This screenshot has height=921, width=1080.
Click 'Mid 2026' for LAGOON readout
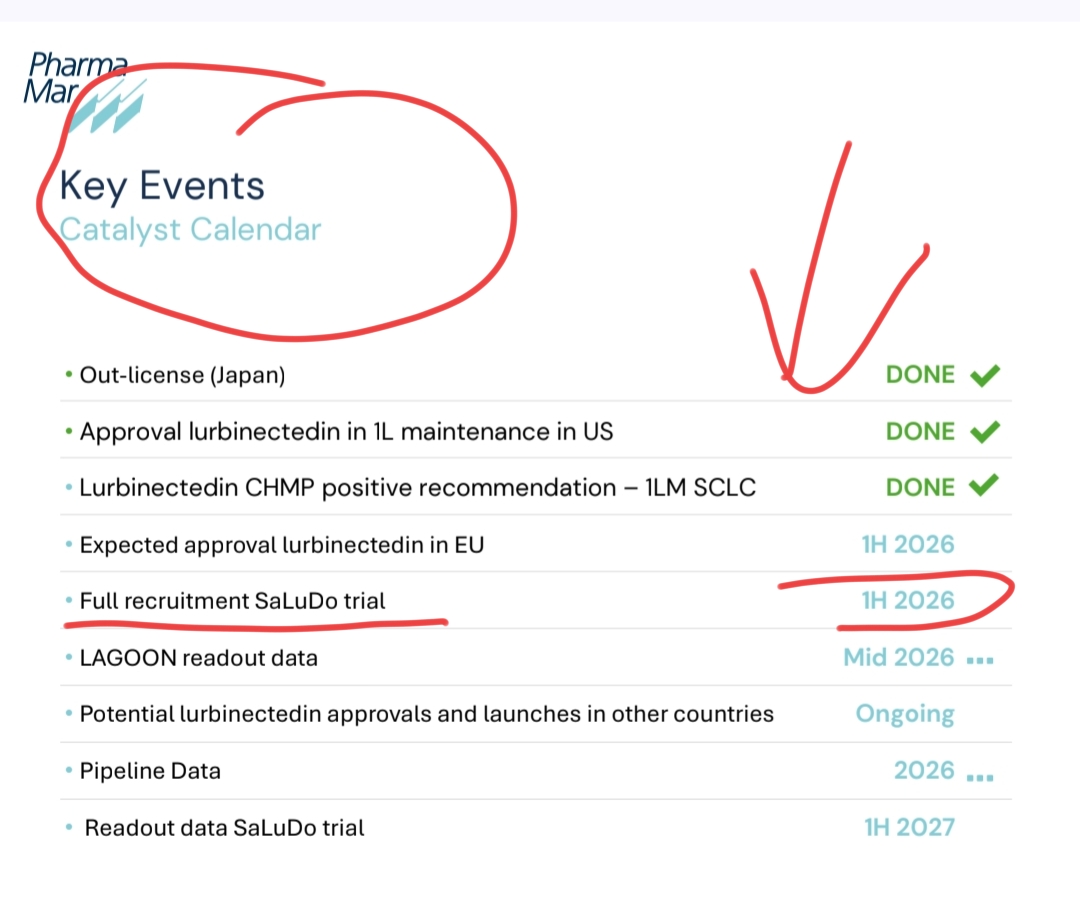[x=899, y=658]
